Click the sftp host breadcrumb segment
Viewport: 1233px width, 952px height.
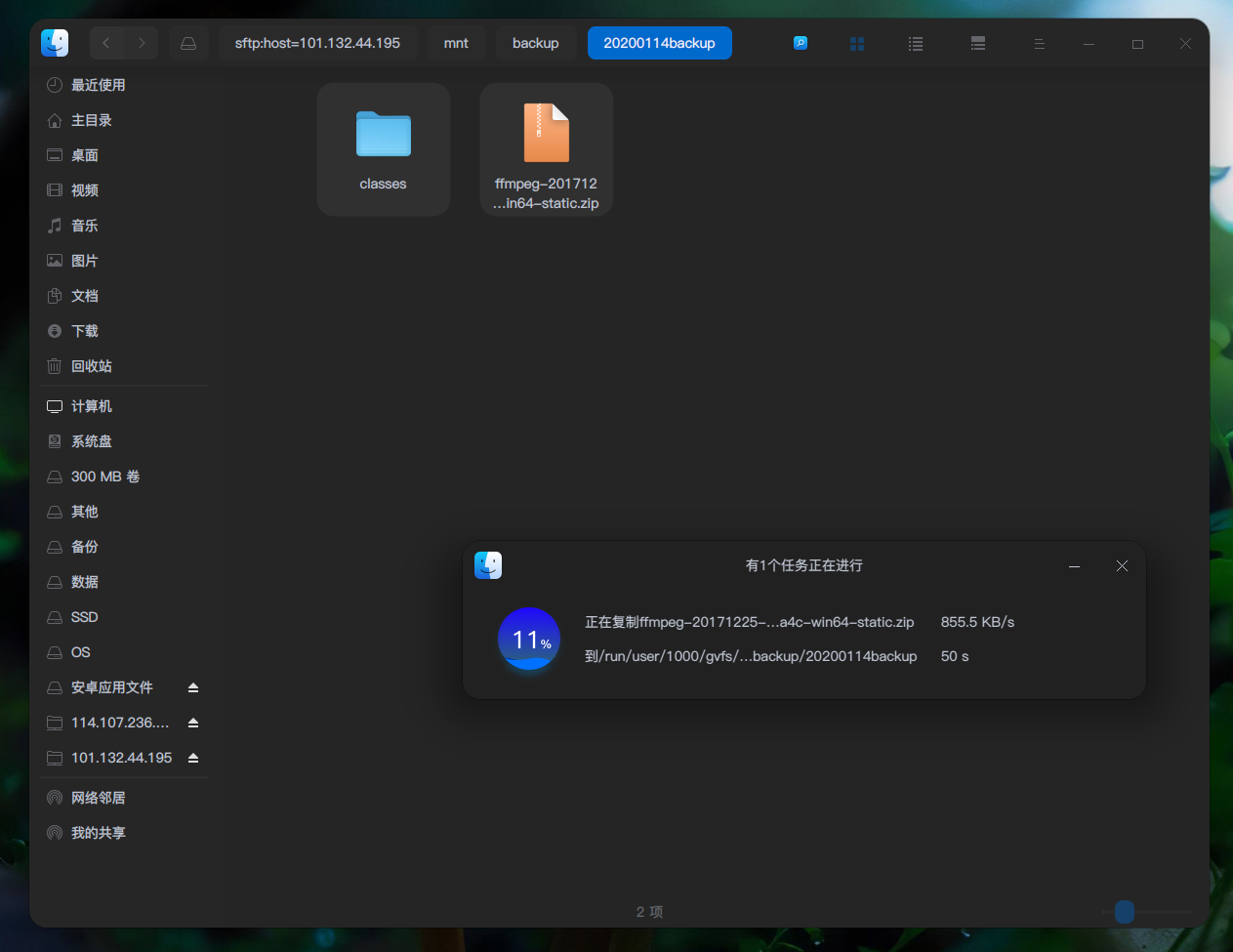coord(317,43)
